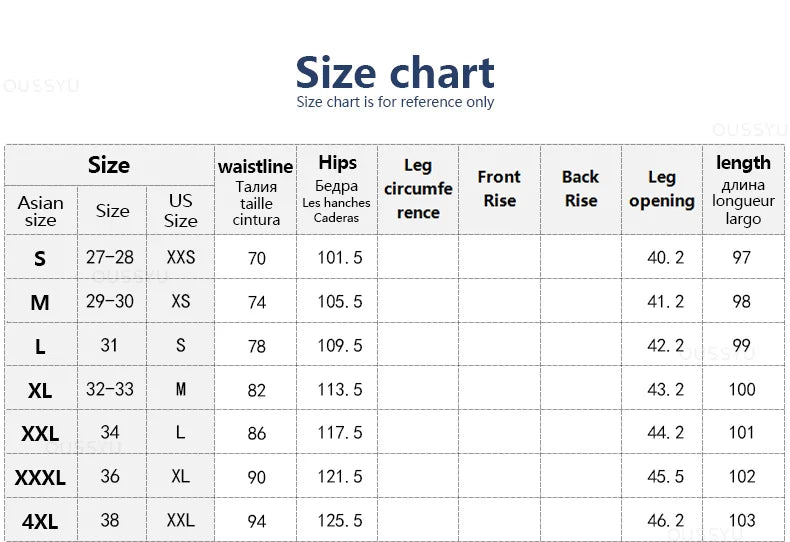Select the XXXL Asian size row label

pos(40,478)
